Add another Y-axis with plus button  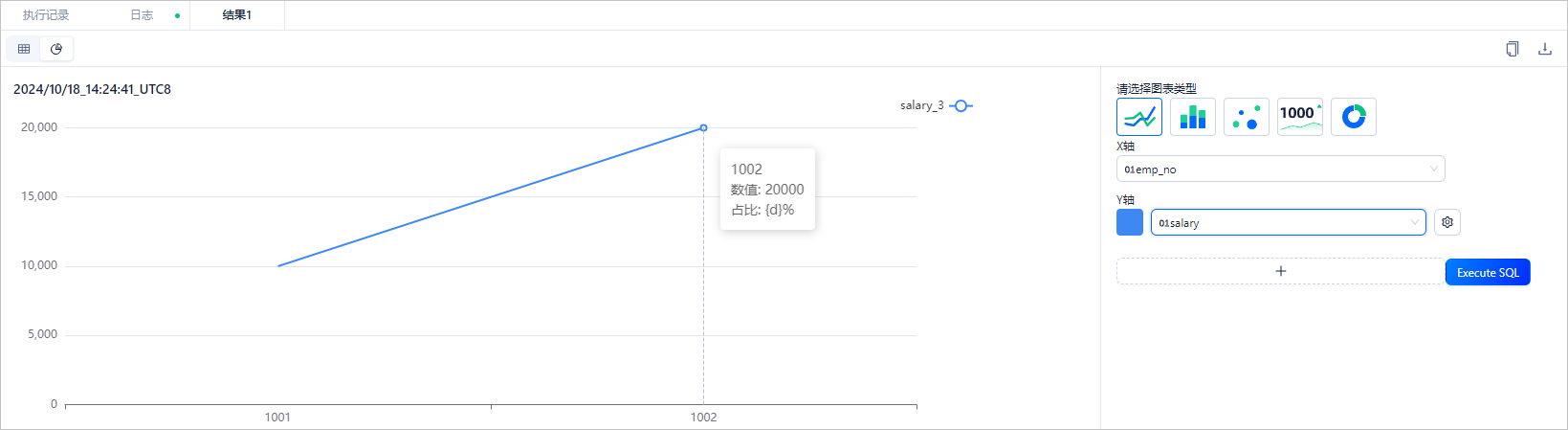coord(1280,271)
